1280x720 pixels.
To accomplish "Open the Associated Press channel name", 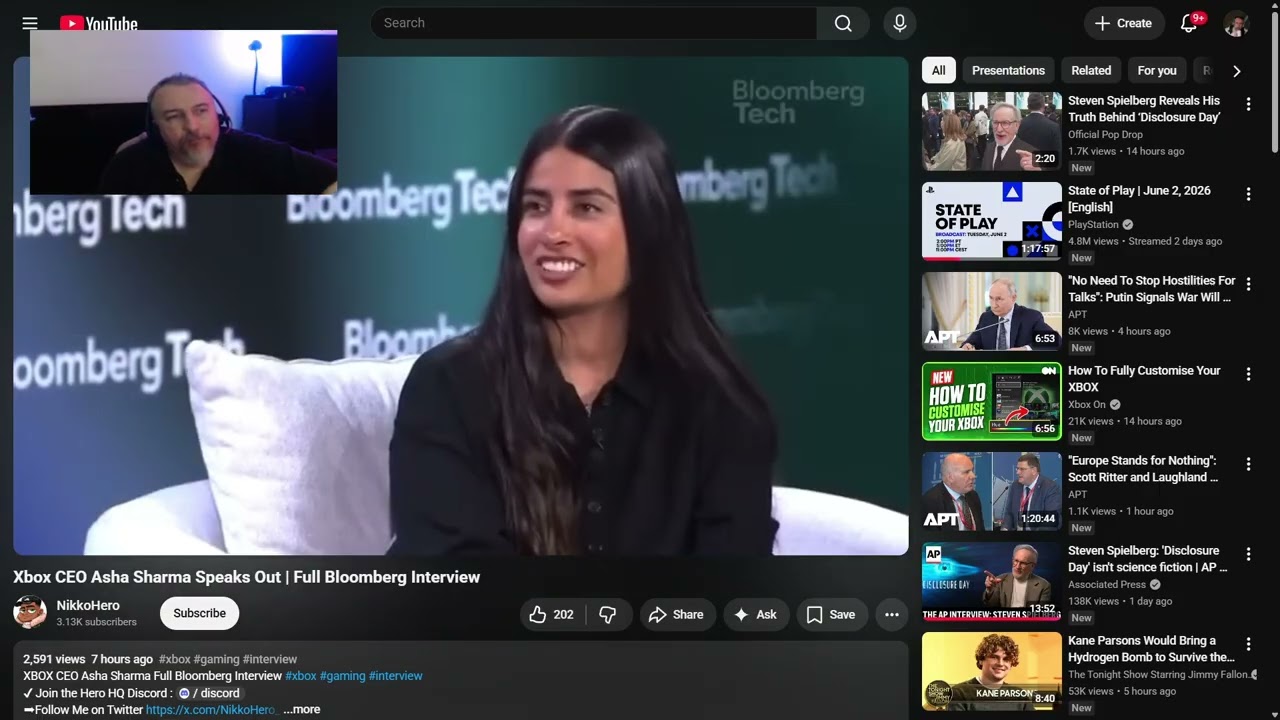I will (1107, 585).
